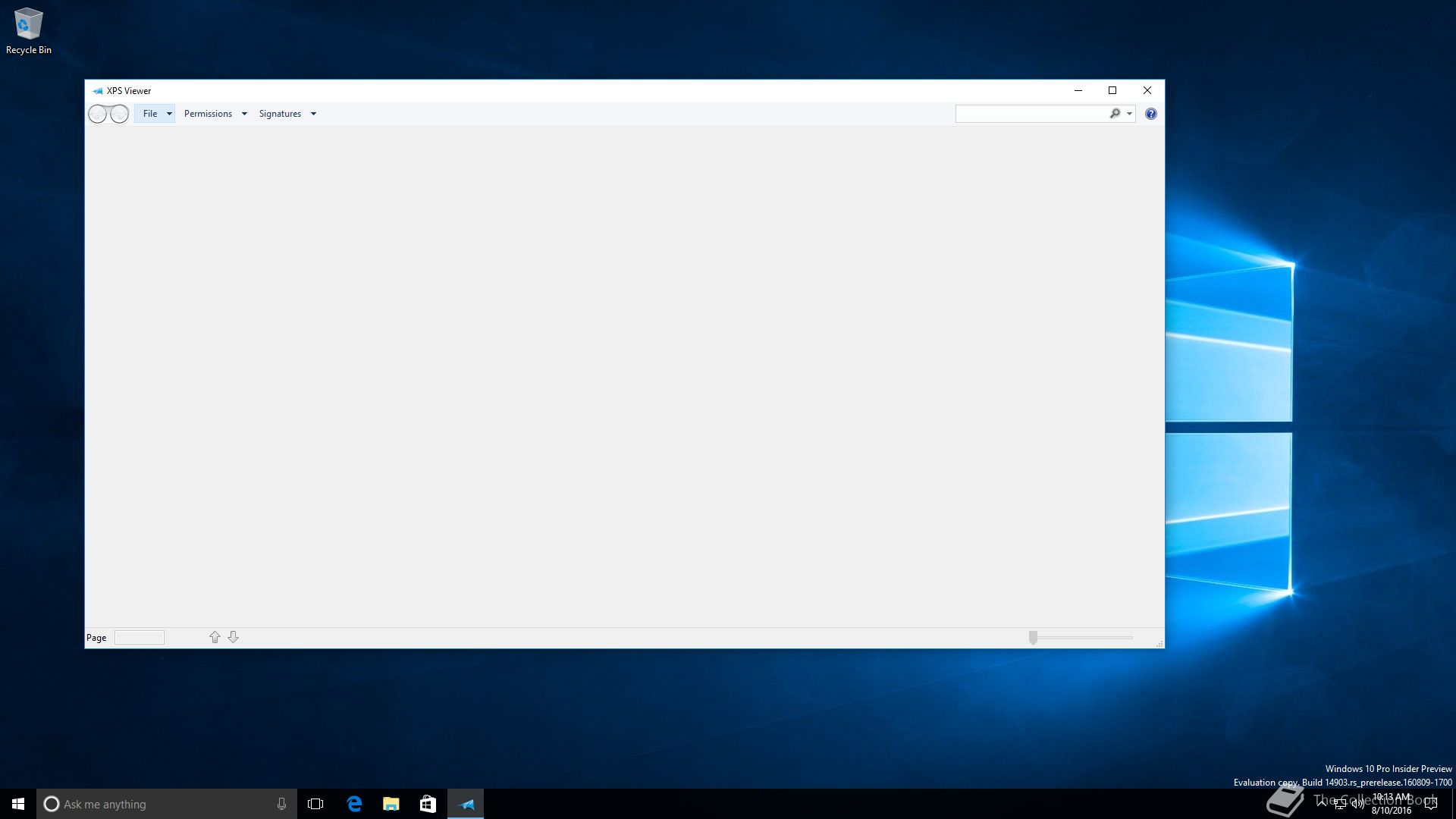Open the Signatures menu

tap(280, 114)
